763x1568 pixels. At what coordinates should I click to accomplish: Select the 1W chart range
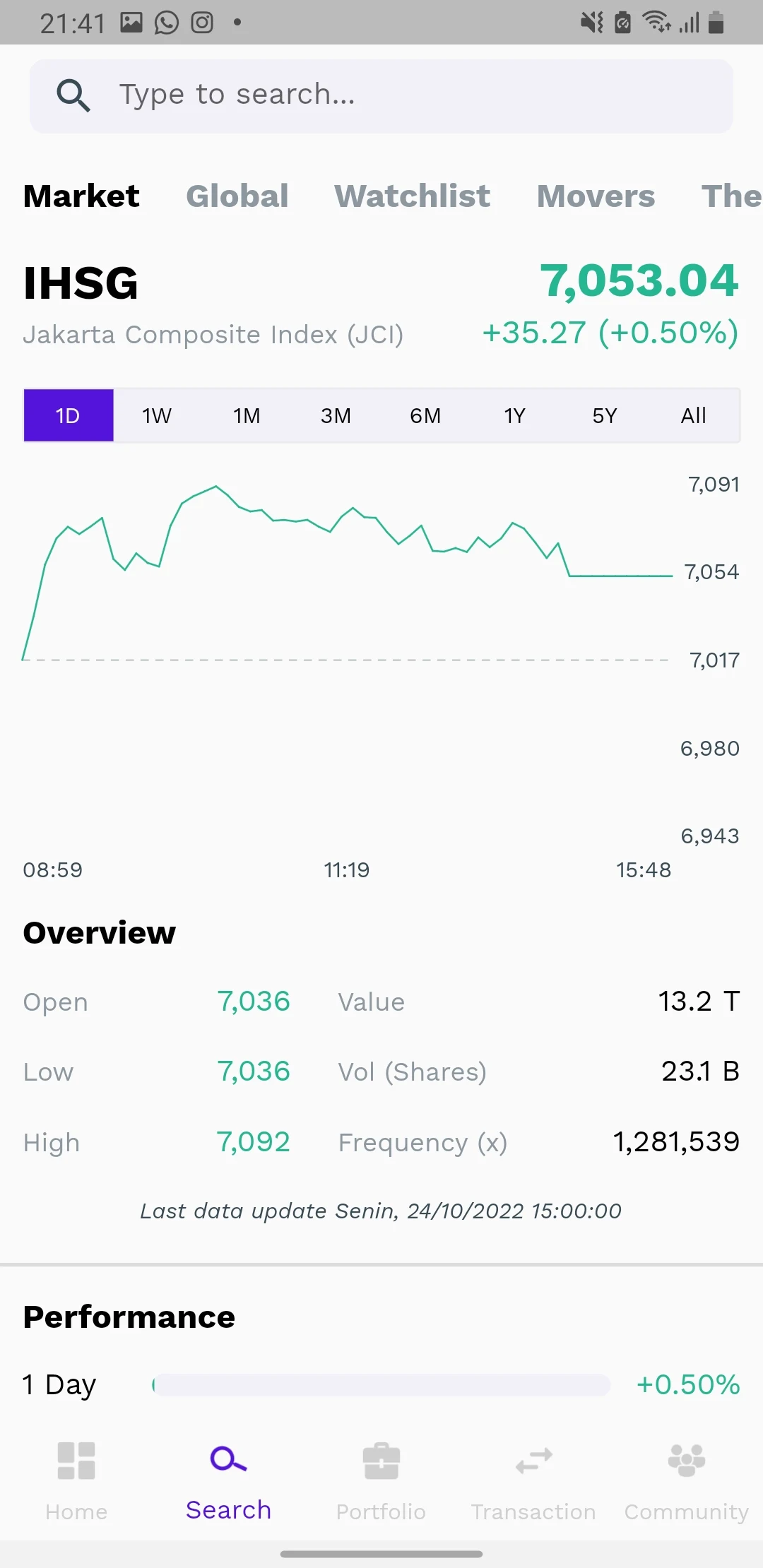pos(157,416)
